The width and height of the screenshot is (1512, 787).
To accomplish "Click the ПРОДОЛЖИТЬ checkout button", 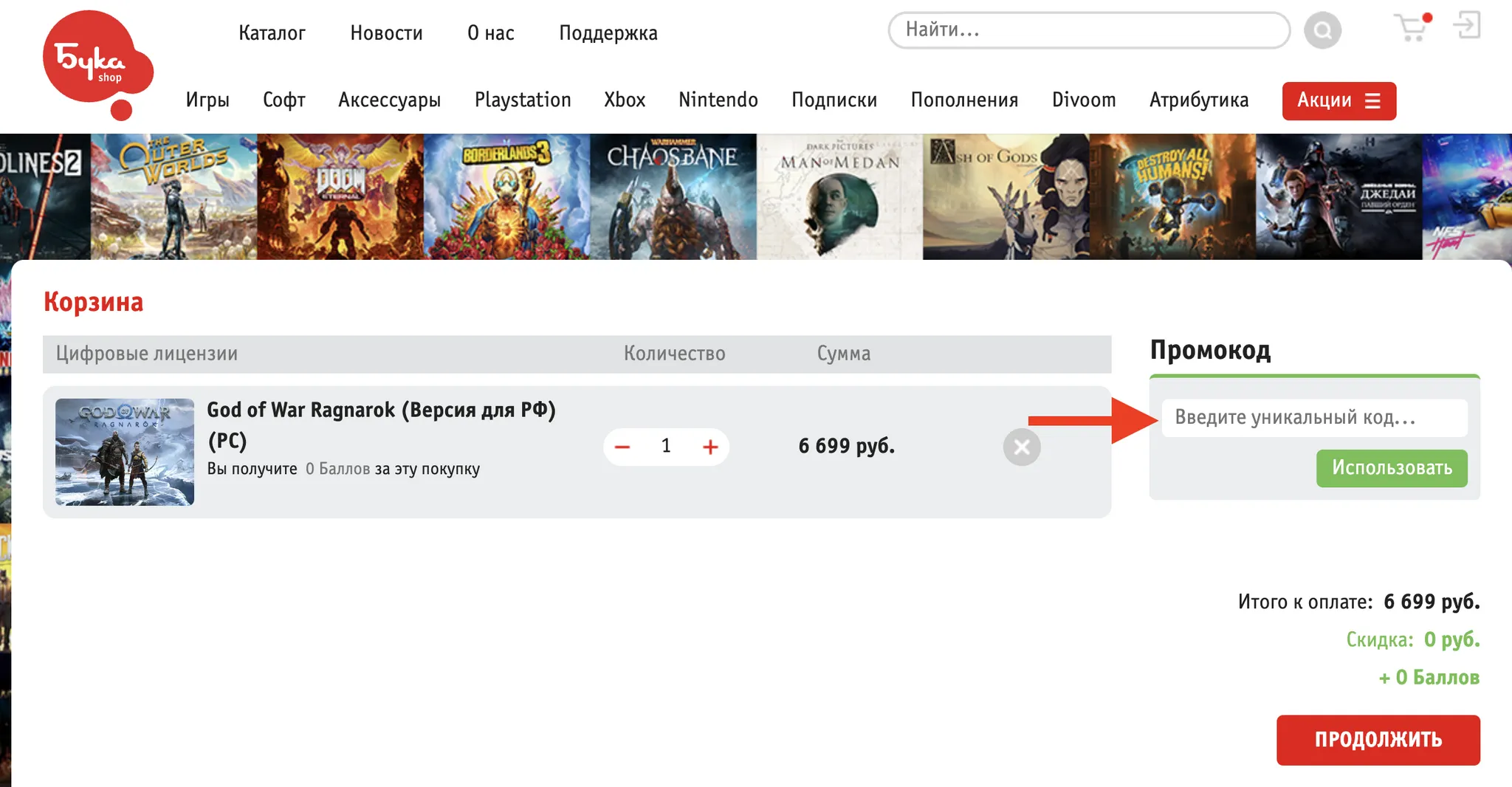I will (1378, 740).
